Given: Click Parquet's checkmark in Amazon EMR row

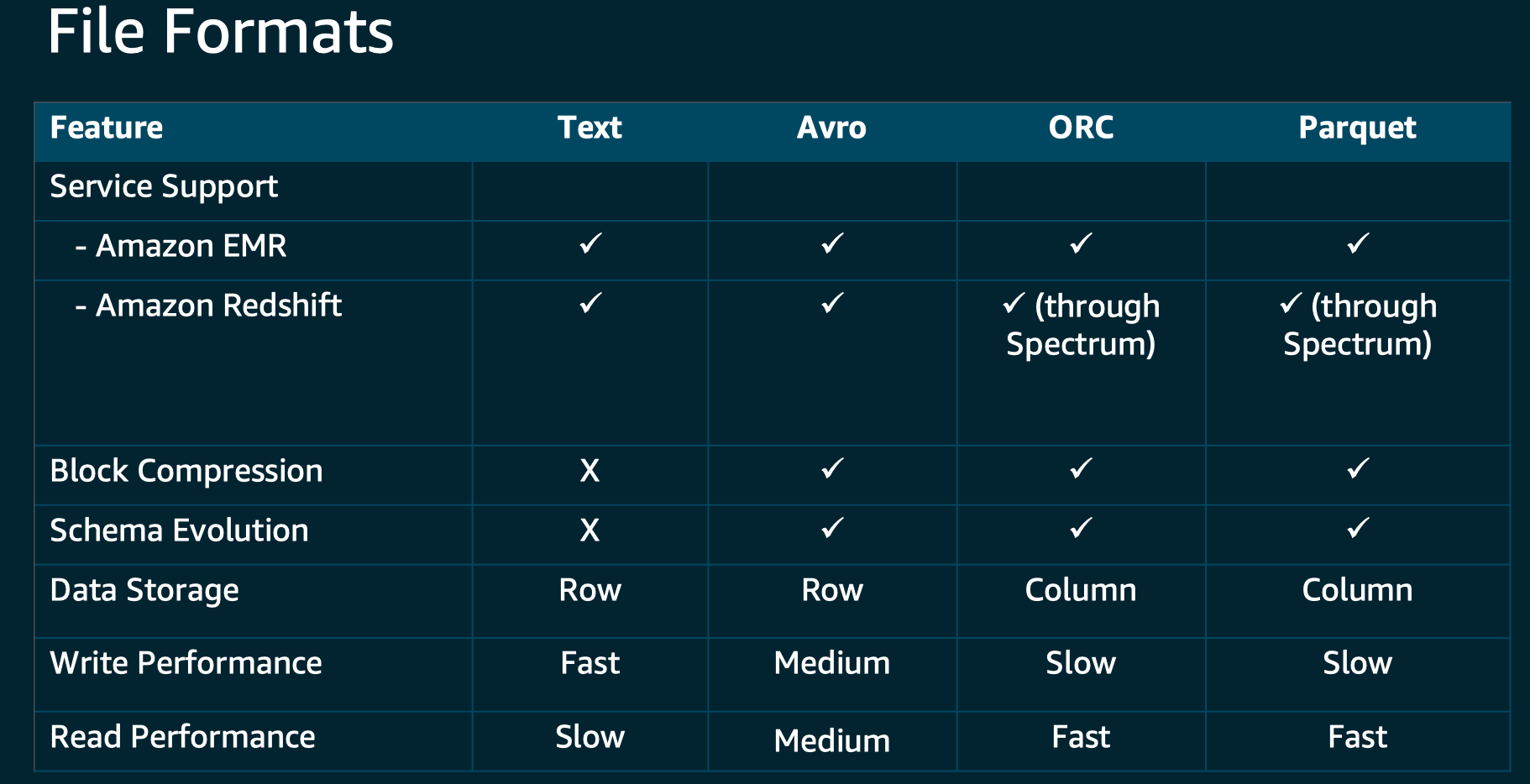Looking at the screenshot, I should point(1358,244).
